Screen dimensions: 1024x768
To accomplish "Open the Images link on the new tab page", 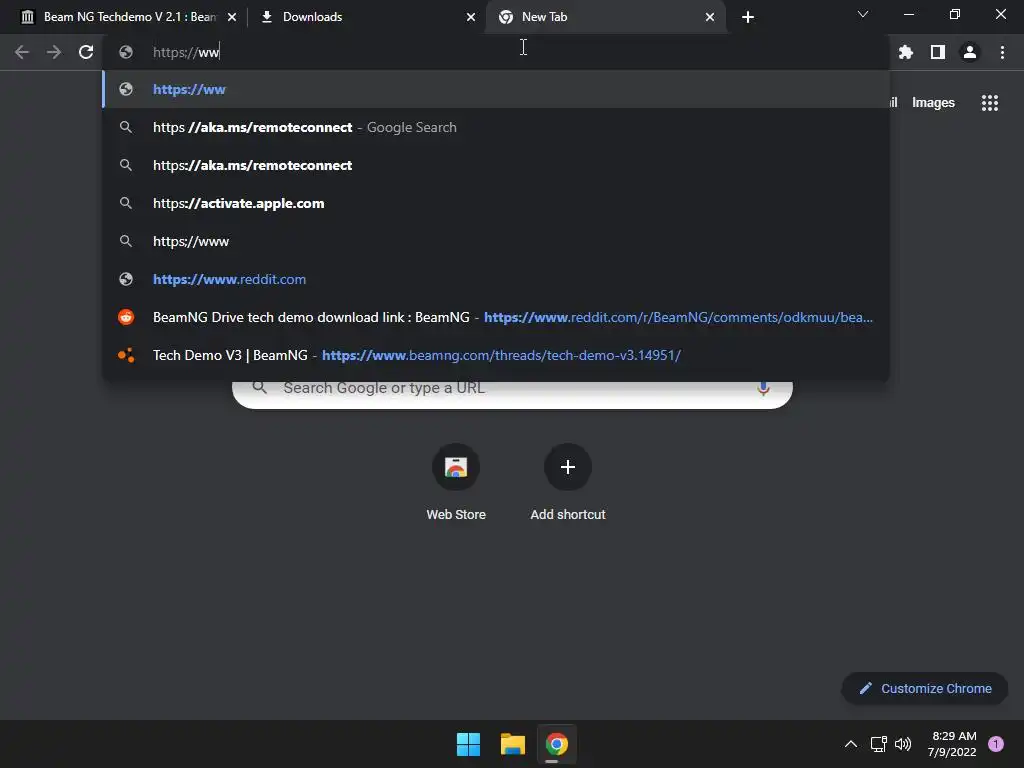I will point(933,103).
